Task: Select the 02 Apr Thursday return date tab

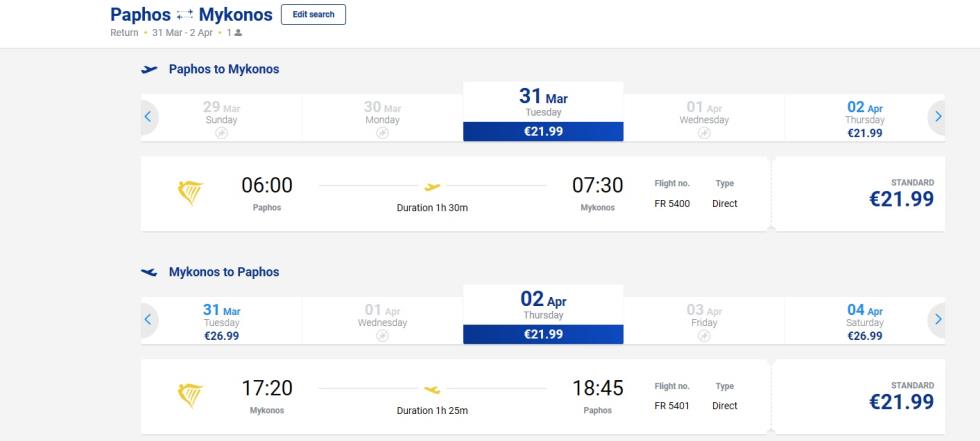Action: pyautogui.click(x=543, y=314)
